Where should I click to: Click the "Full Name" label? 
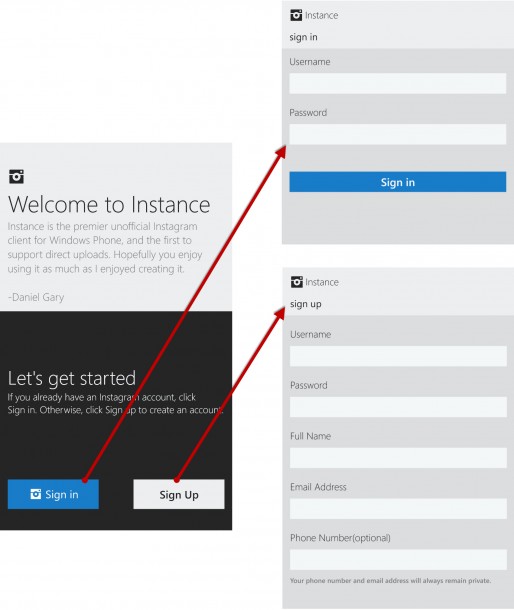point(311,436)
